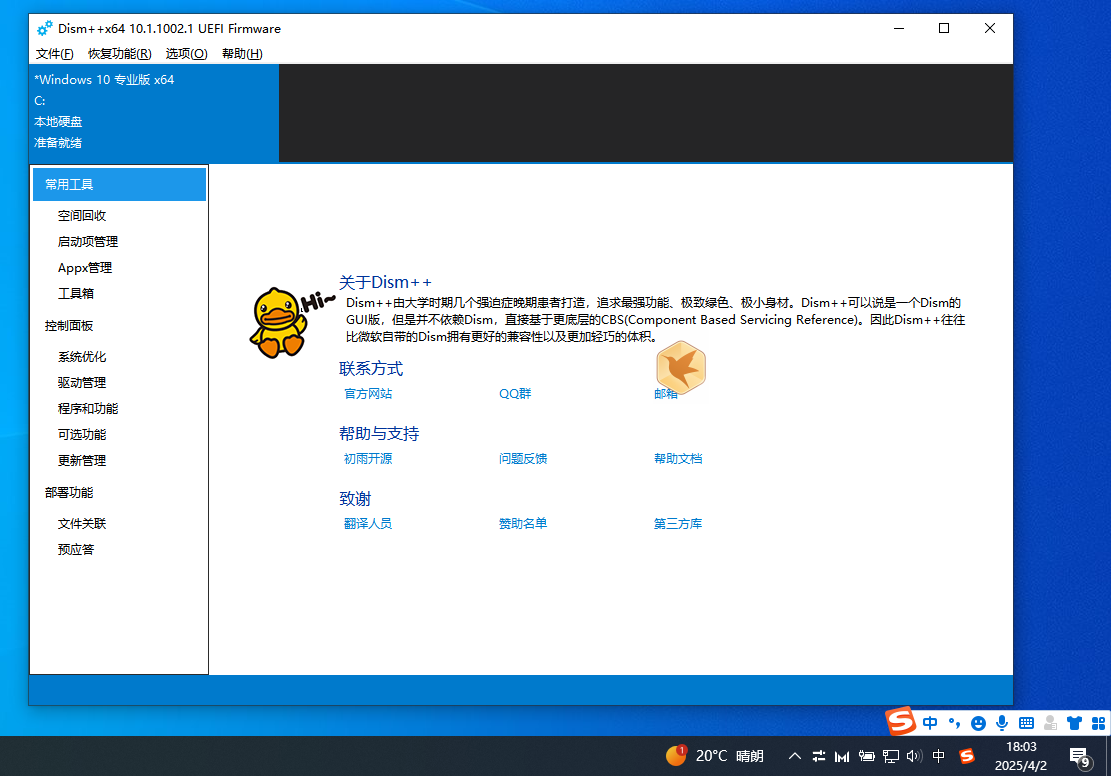The image size is (1111, 776).
Task: Click the 关于Dism++ heading
Action: tap(385, 283)
